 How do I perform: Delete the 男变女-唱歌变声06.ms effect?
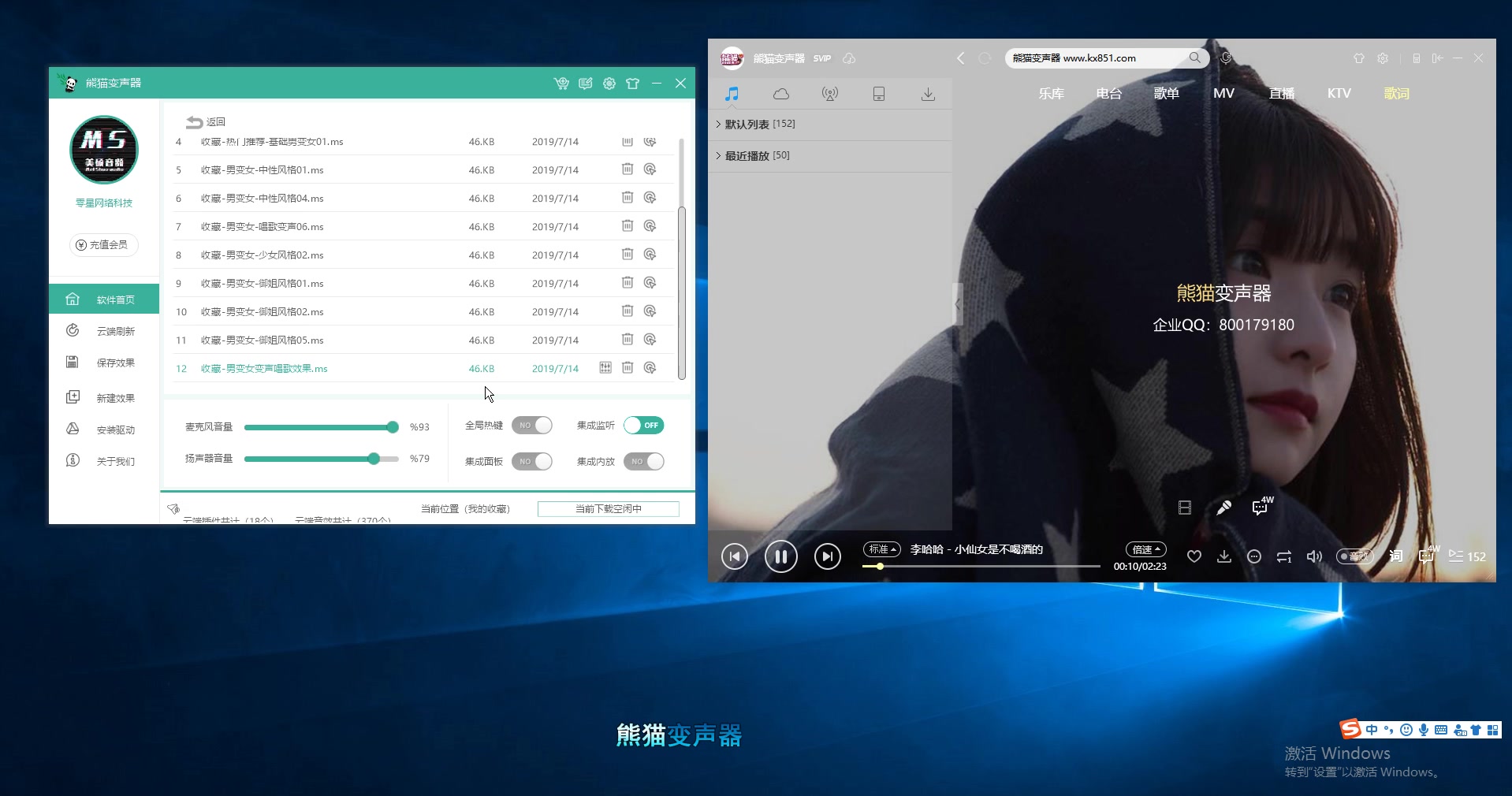pyautogui.click(x=628, y=226)
